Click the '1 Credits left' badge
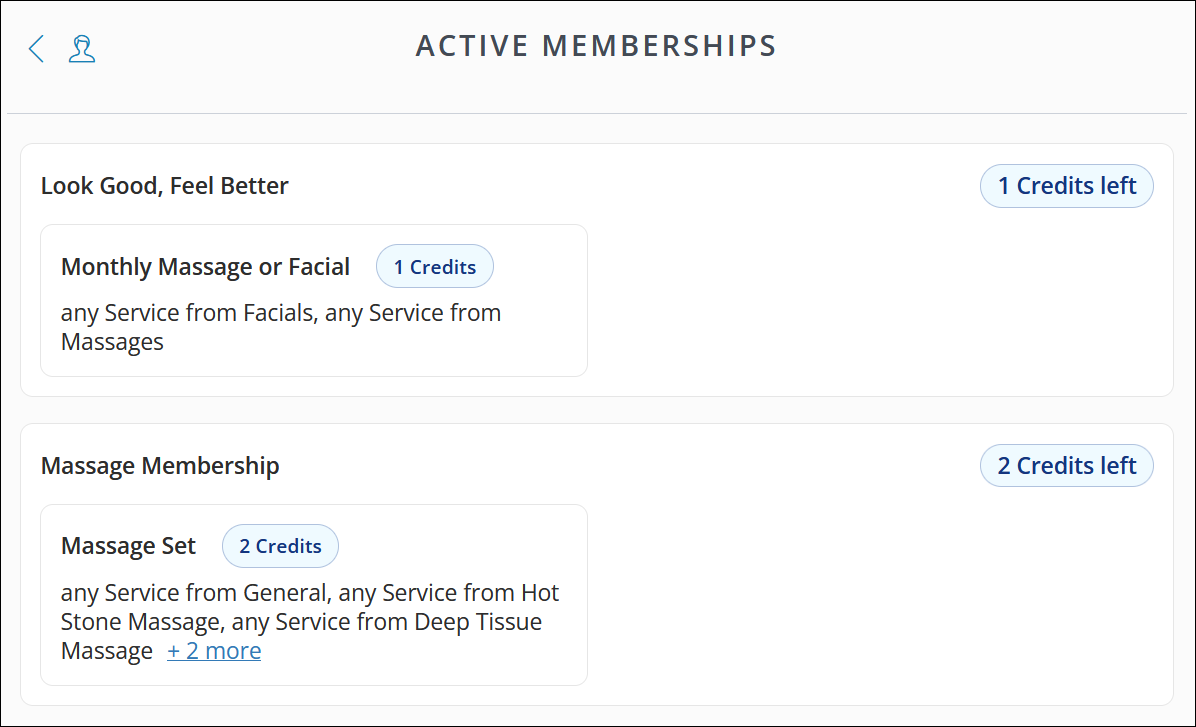 coord(1066,186)
